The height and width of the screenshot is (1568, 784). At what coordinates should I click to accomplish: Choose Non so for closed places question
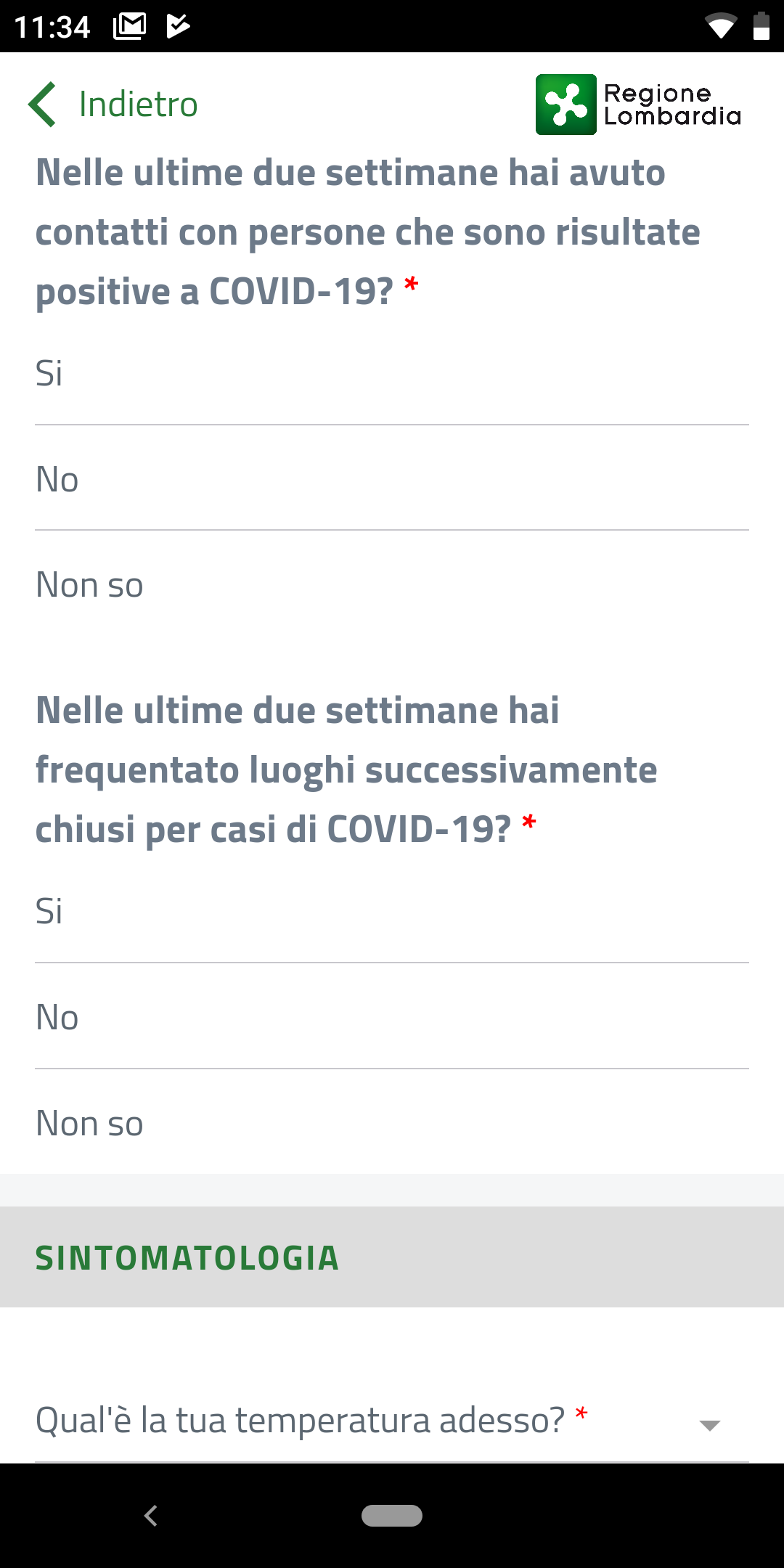[392, 1124]
